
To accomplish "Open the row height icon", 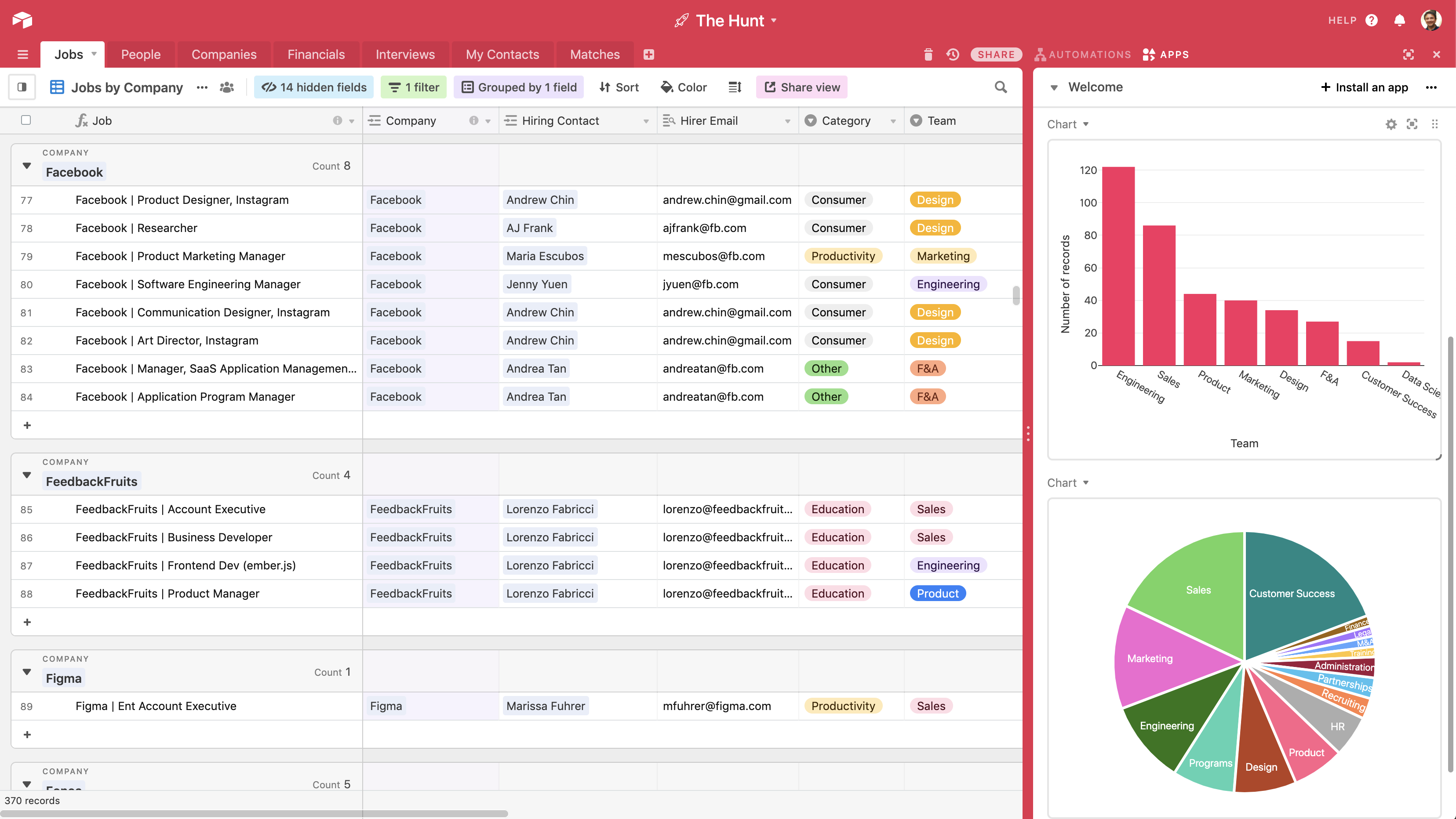I will tap(735, 87).
